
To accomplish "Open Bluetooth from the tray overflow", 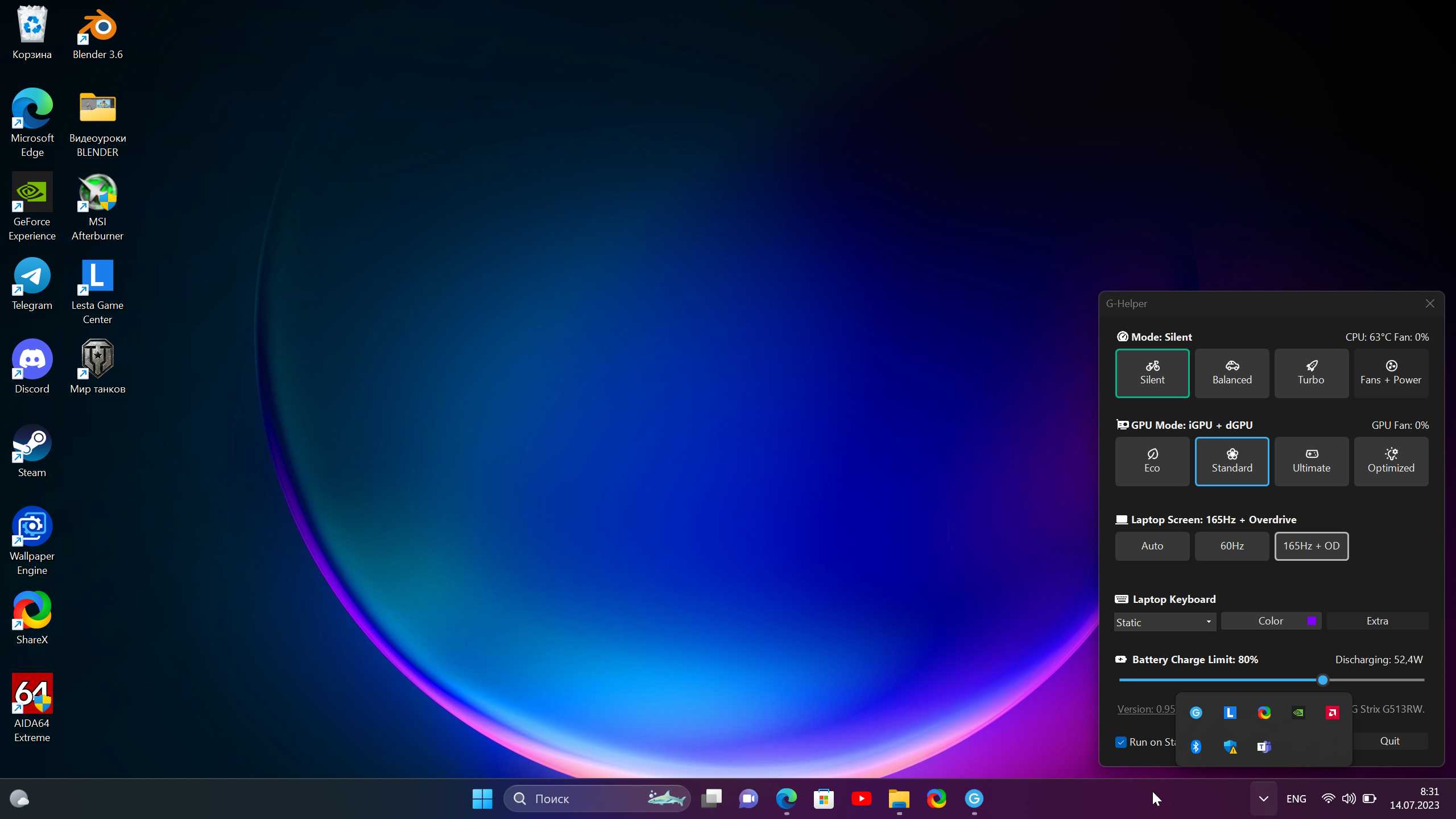I will pyautogui.click(x=1196, y=746).
